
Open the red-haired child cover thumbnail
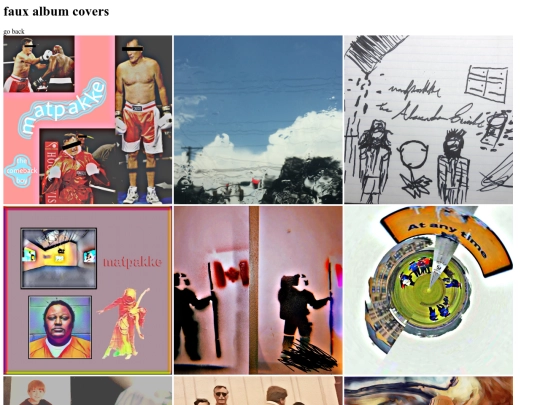pyautogui.click(x=87, y=391)
